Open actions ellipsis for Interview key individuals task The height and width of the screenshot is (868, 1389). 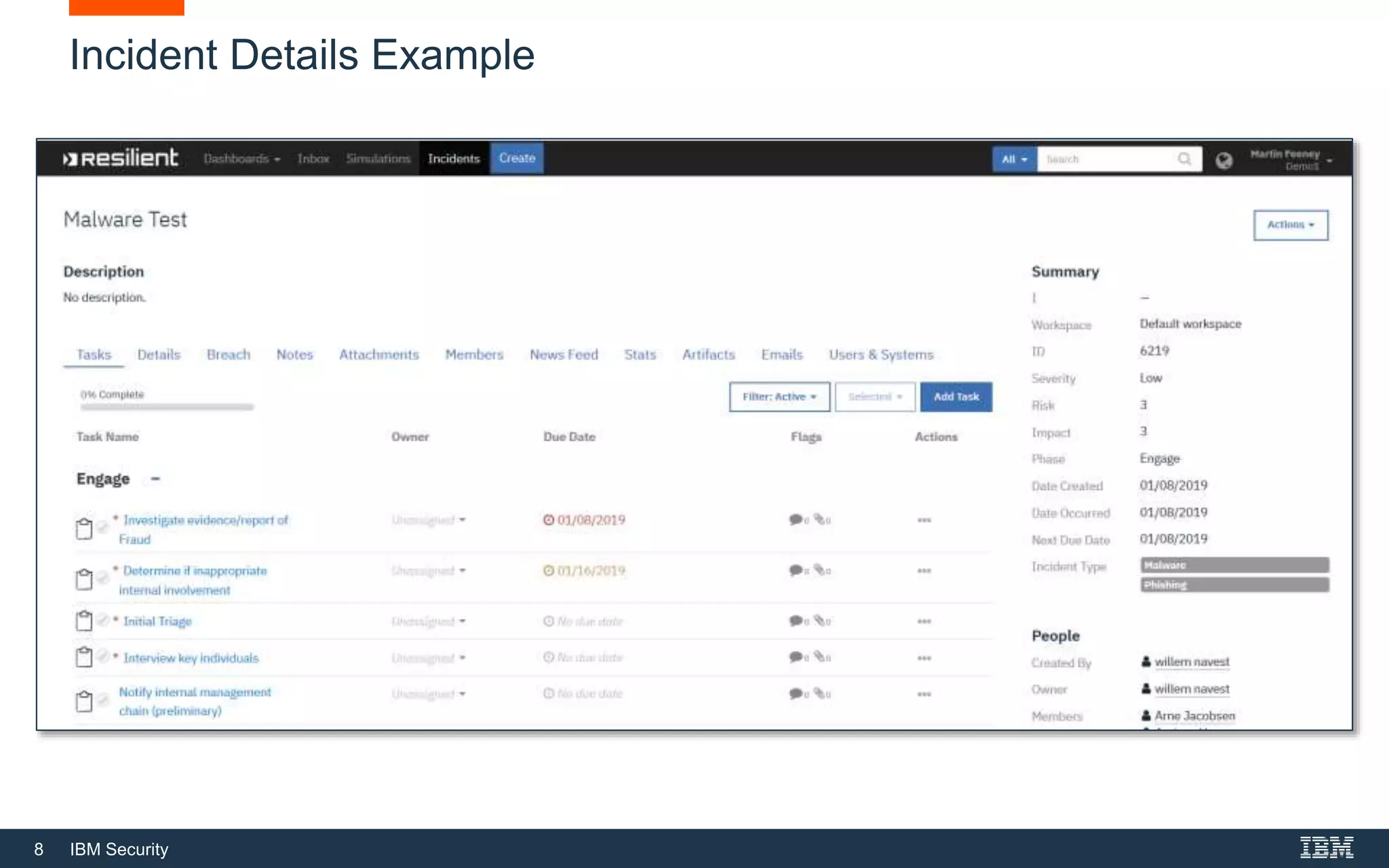(924, 658)
